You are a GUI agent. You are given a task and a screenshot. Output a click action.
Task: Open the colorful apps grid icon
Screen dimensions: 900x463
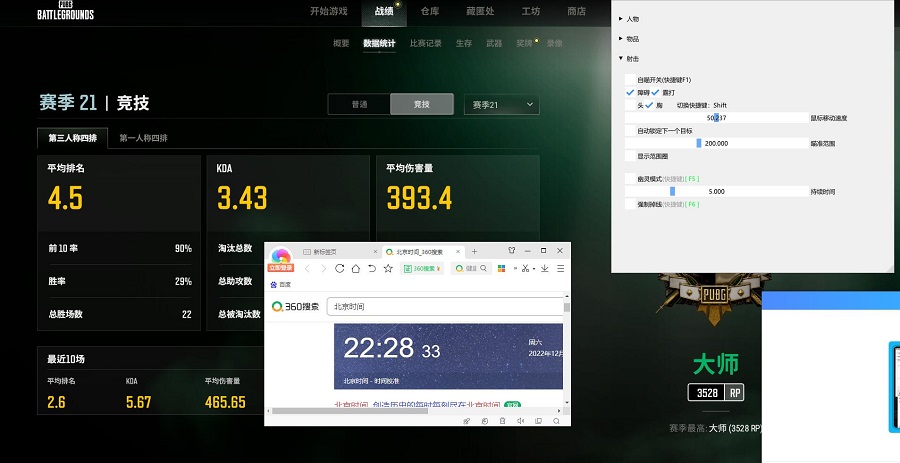tap(501, 269)
